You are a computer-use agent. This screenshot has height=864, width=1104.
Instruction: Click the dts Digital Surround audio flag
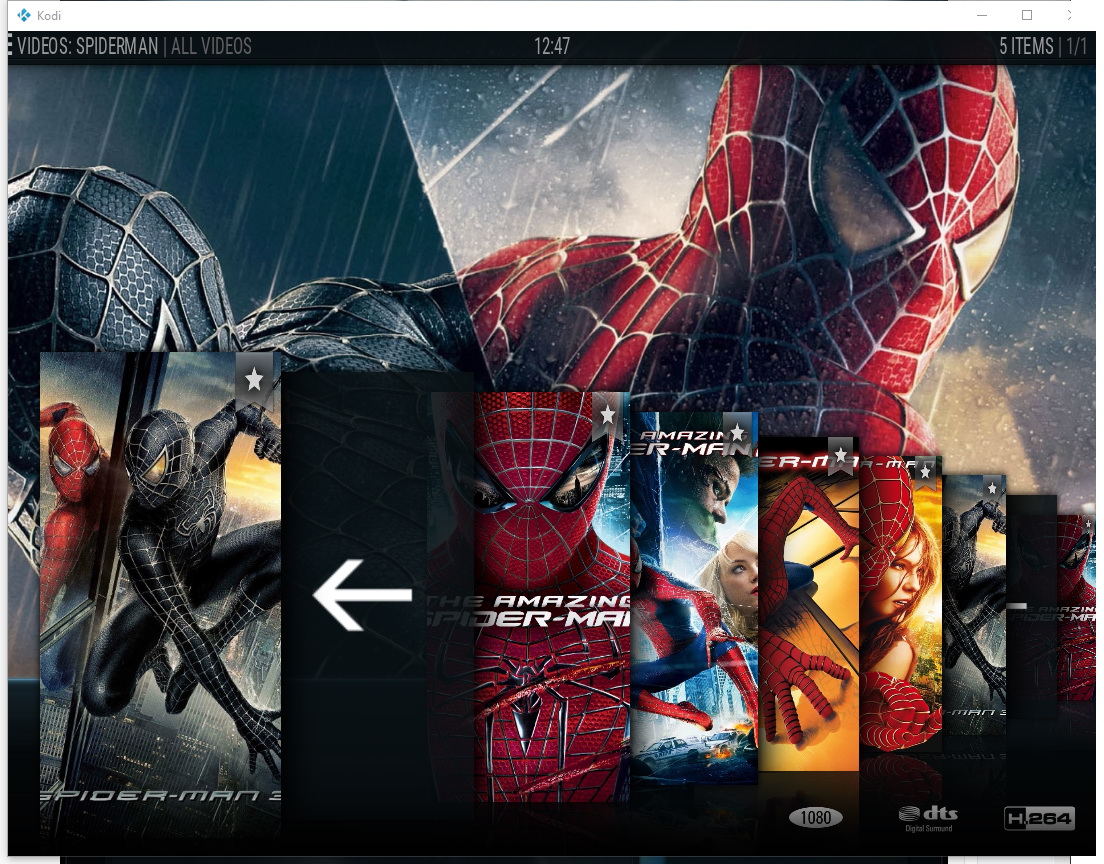929,818
